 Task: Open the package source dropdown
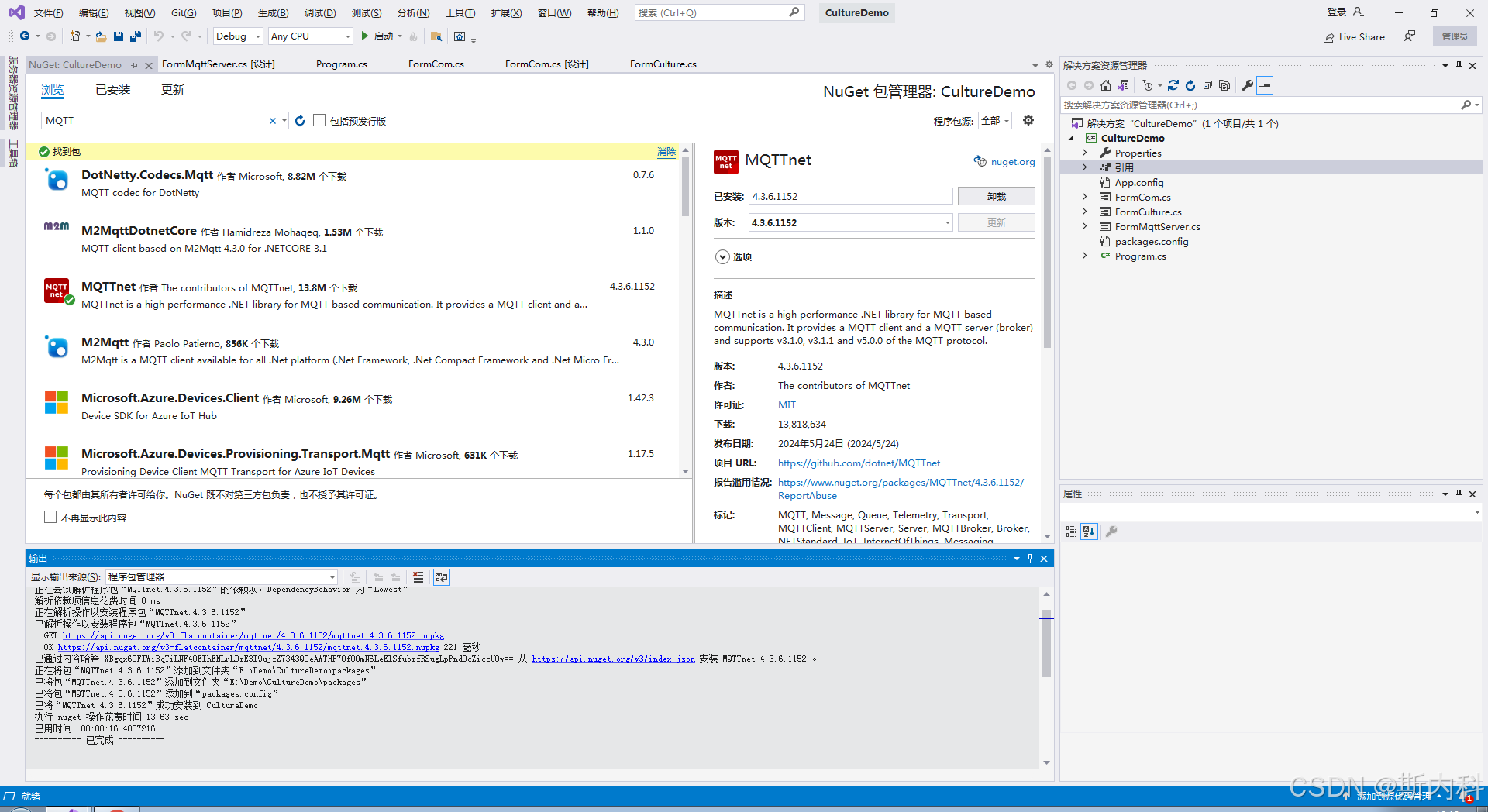[x=994, y=121]
